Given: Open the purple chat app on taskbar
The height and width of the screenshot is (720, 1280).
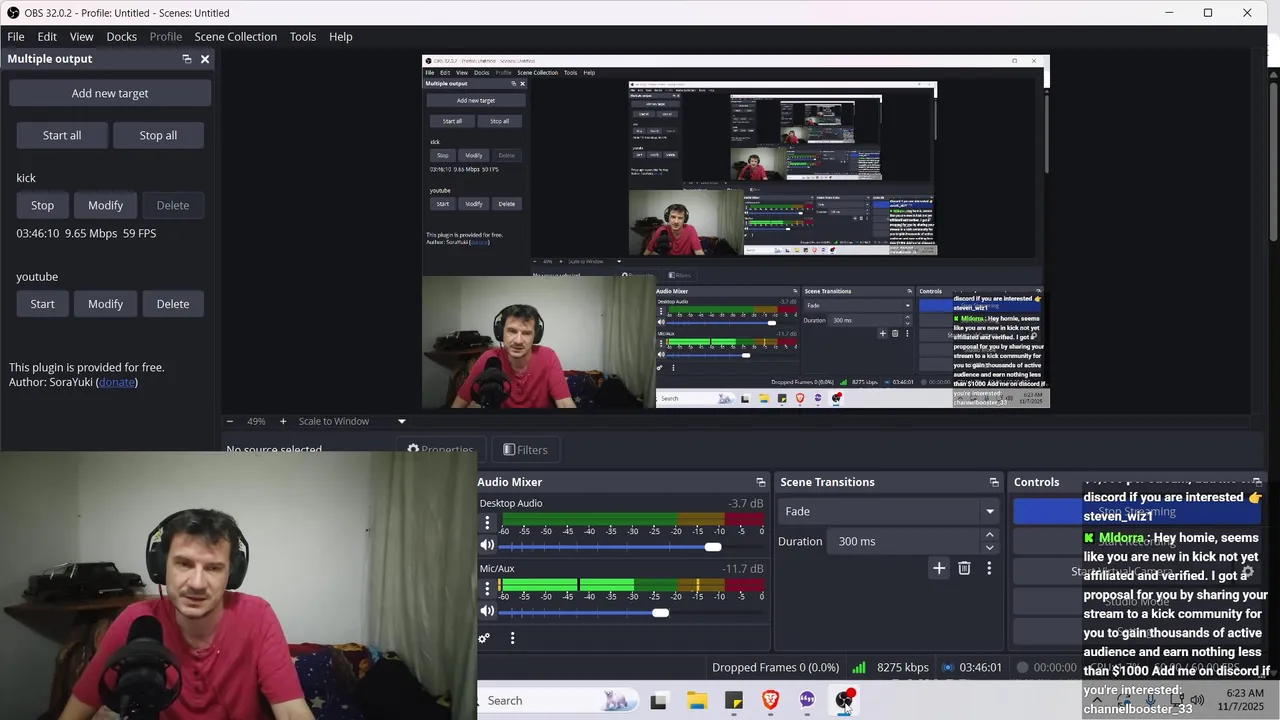Looking at the screenshot, I should [x=807, y=701].
